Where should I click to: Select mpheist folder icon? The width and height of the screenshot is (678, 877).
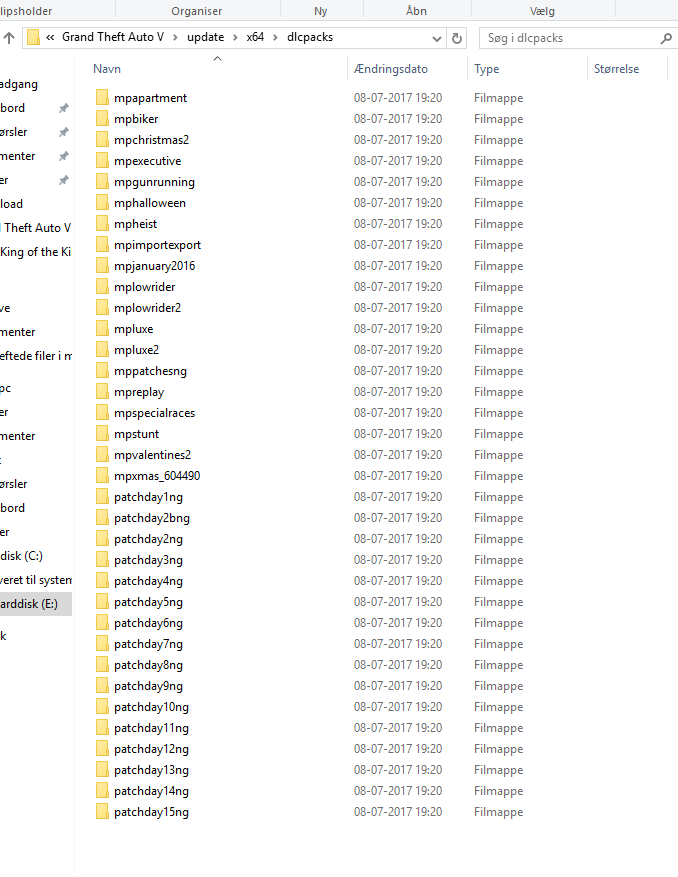pyautogui.click(x=102, y=224)
